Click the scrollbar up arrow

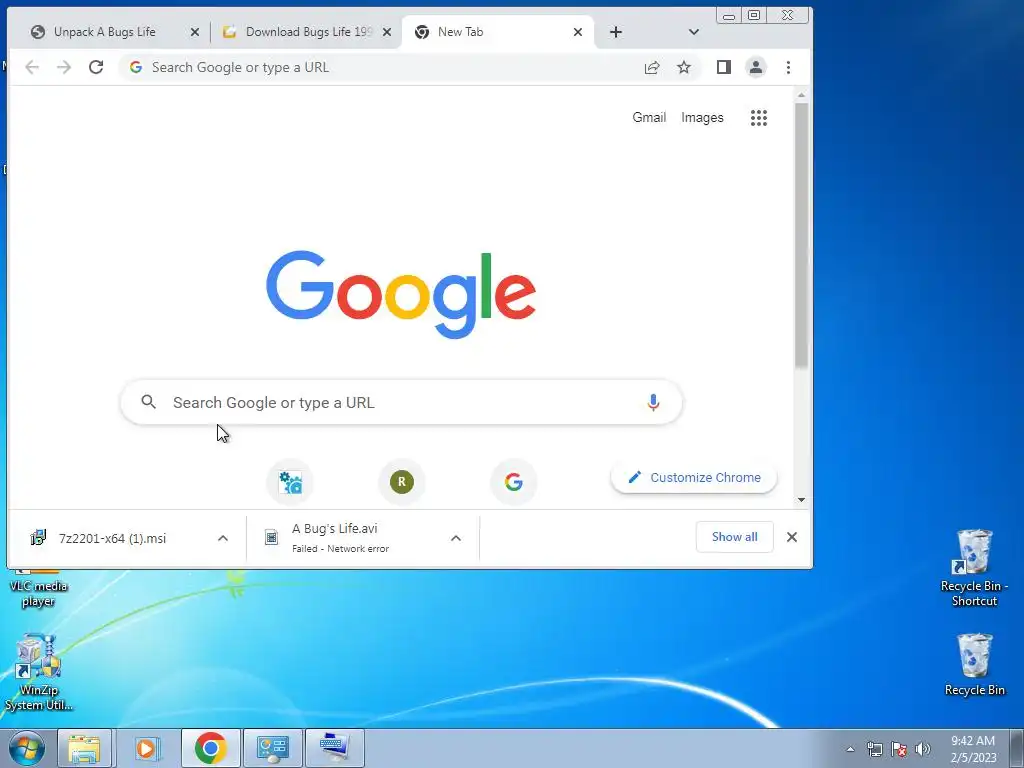point(801,95)
